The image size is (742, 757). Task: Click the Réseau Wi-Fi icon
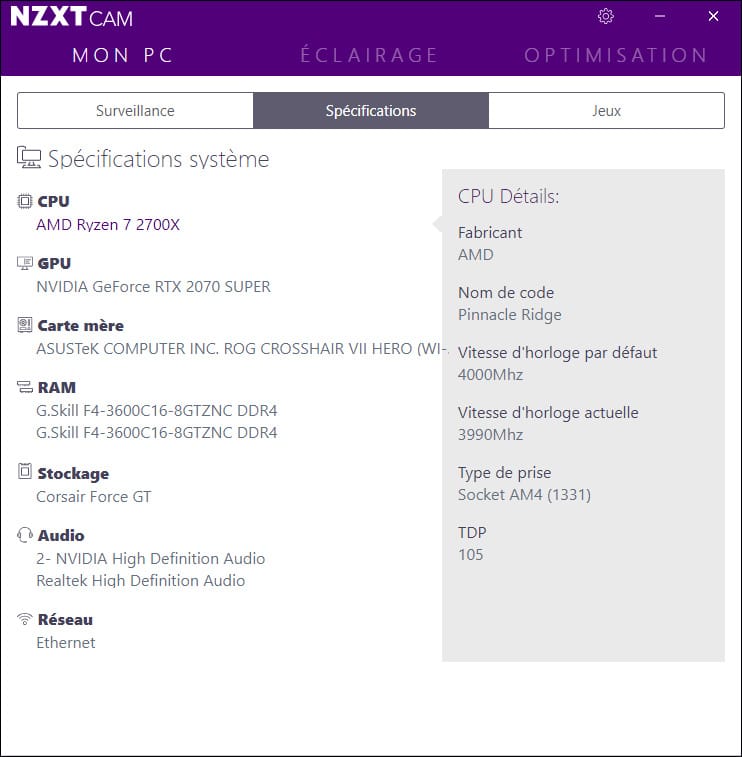pos(25,619)
